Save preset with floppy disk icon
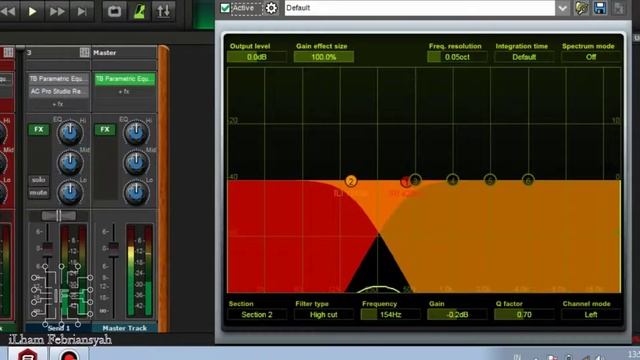640x360 pixels. tap(600, 8)
